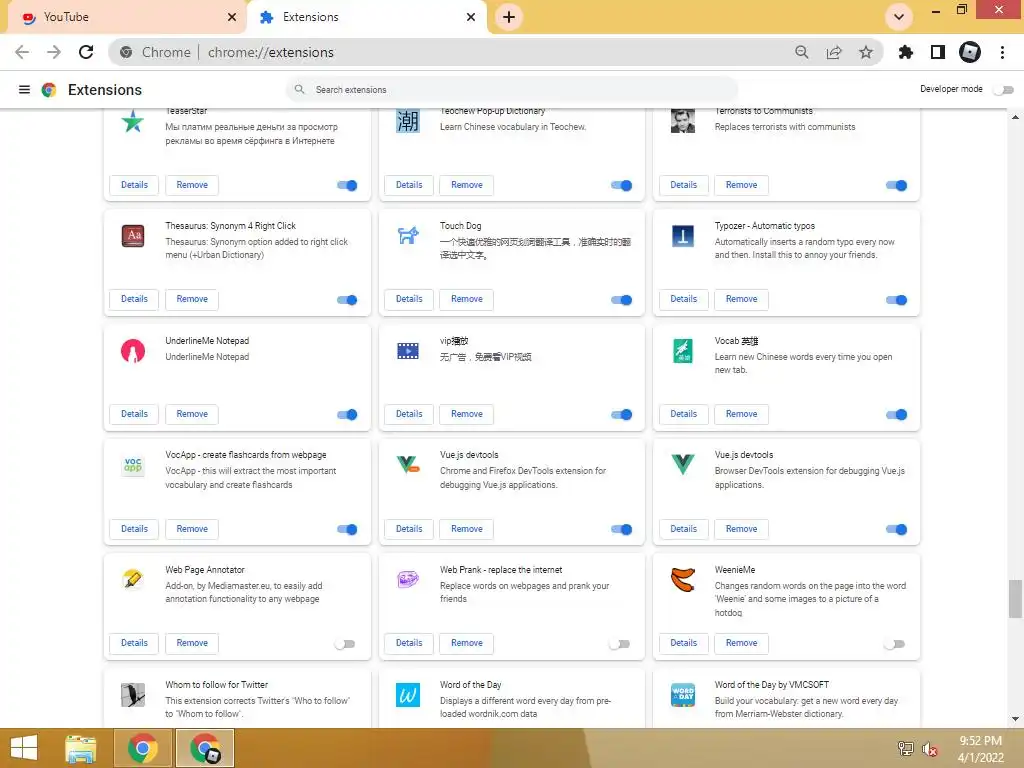The width and height of the screenshot is (1024, 768).
Task: Click the vip film strip extension icon
Action: [x=408, y=351]
